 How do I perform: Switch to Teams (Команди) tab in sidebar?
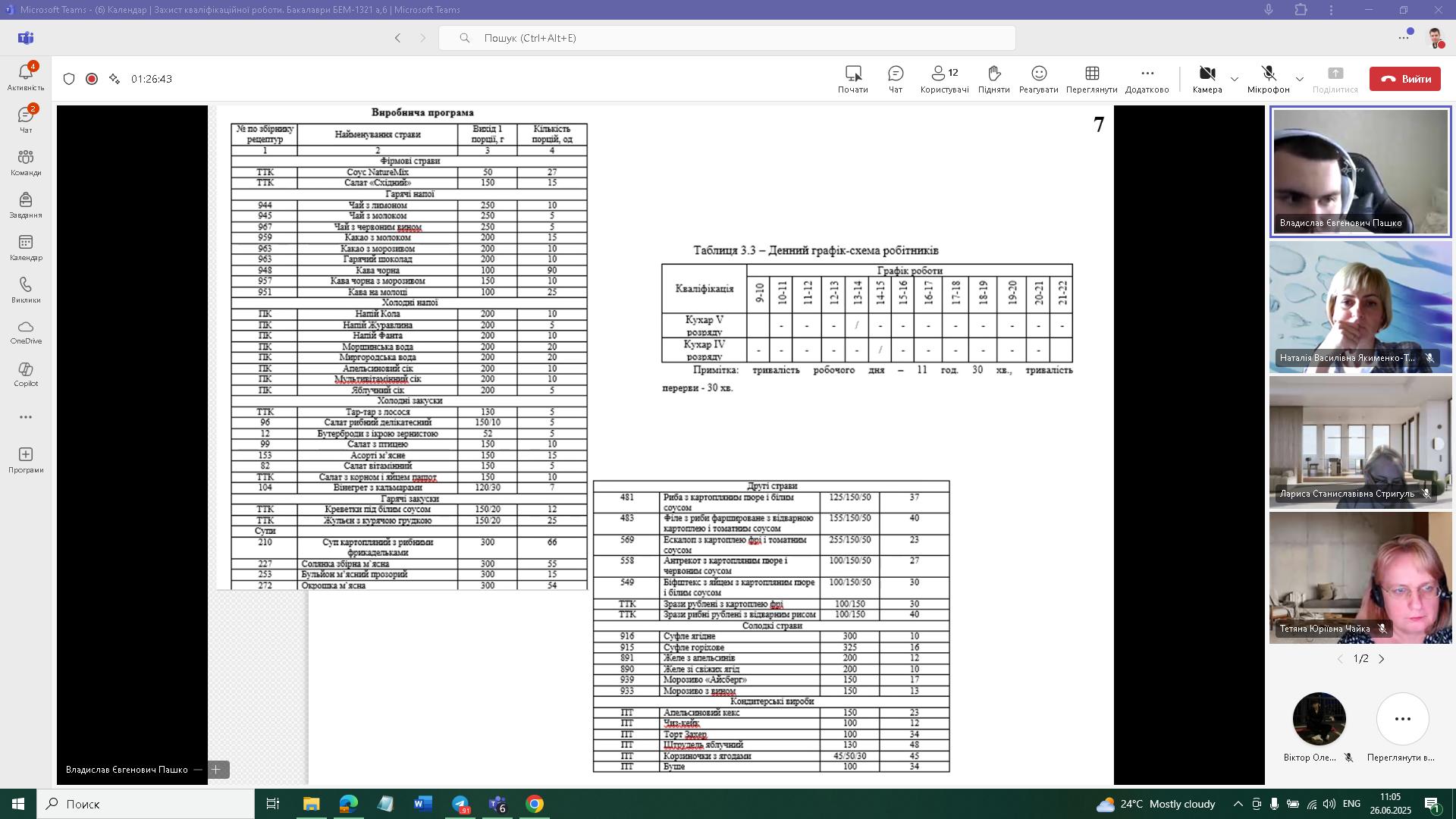click(x=26, y=162)
